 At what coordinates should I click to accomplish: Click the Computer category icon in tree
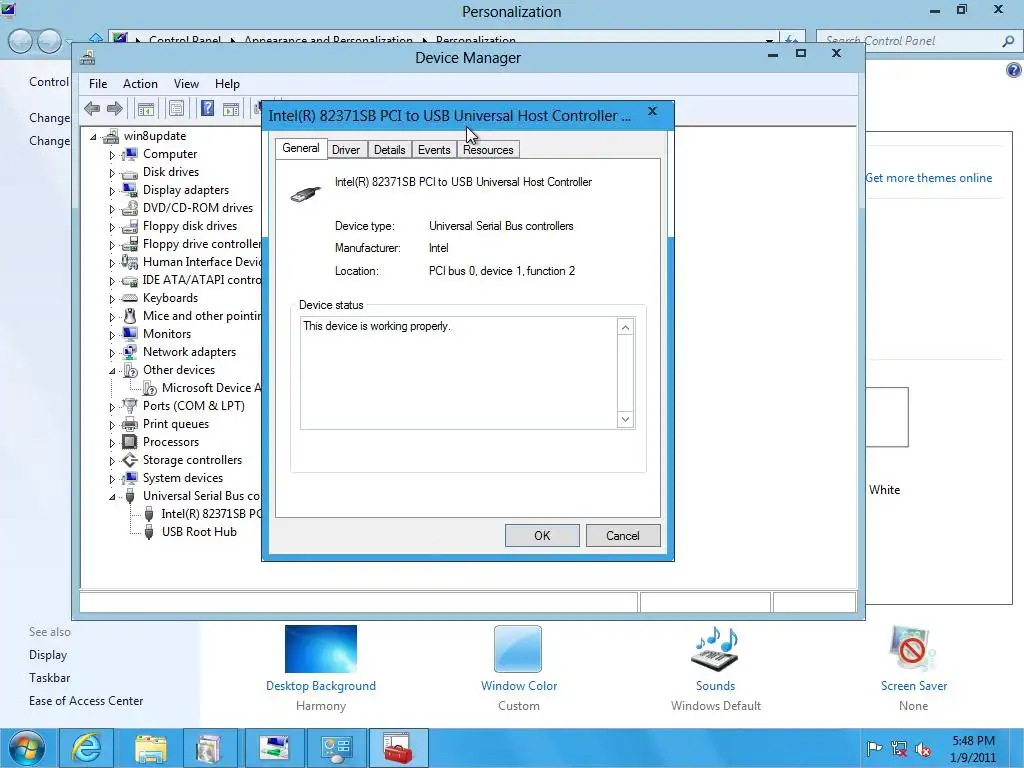[130, 154]
